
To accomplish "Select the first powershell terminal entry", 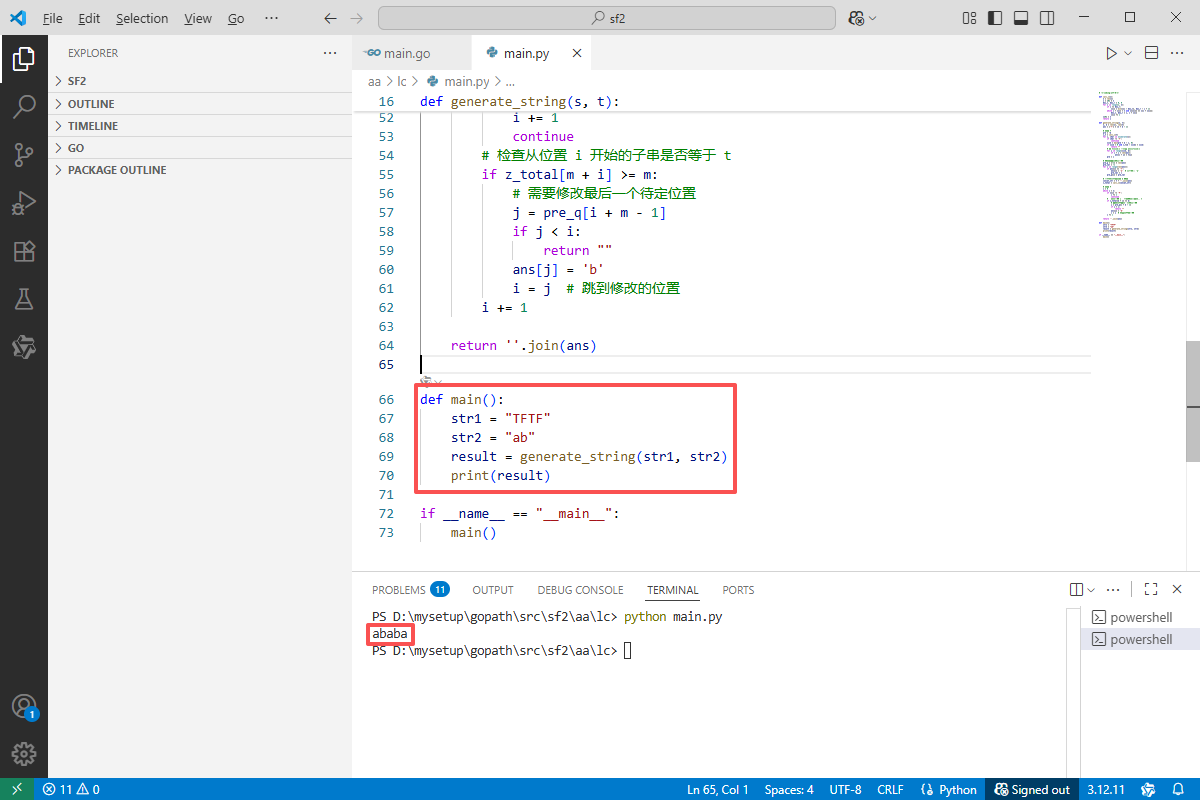I will pyautogui.click(x=1140, y=617).
